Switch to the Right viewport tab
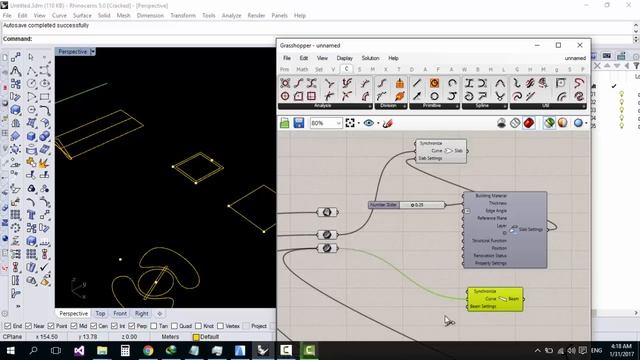This screenshot has height=360, width=640. pos(142,313)
